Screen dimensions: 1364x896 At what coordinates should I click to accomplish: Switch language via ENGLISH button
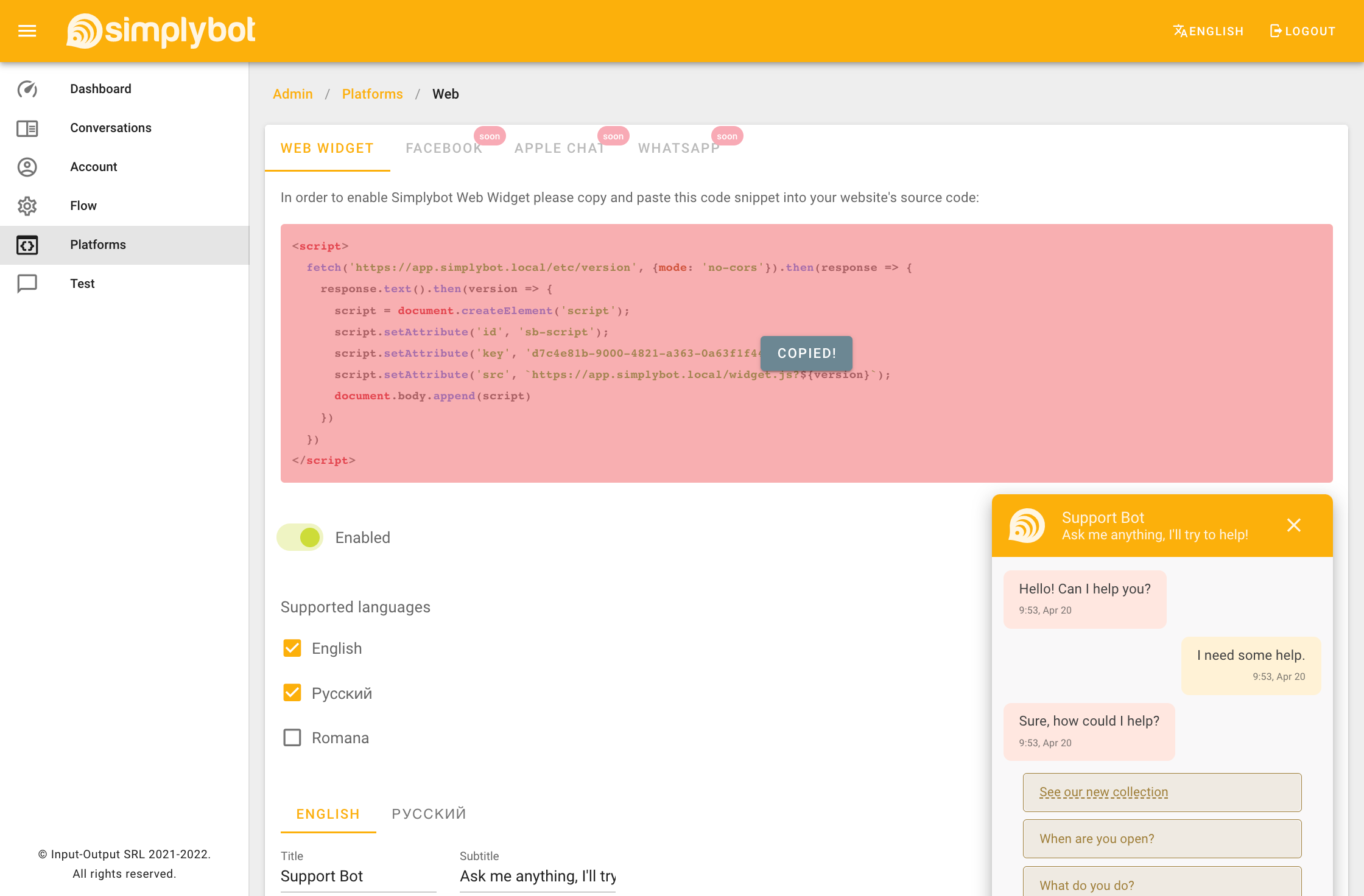click(x=1208, y=31)
